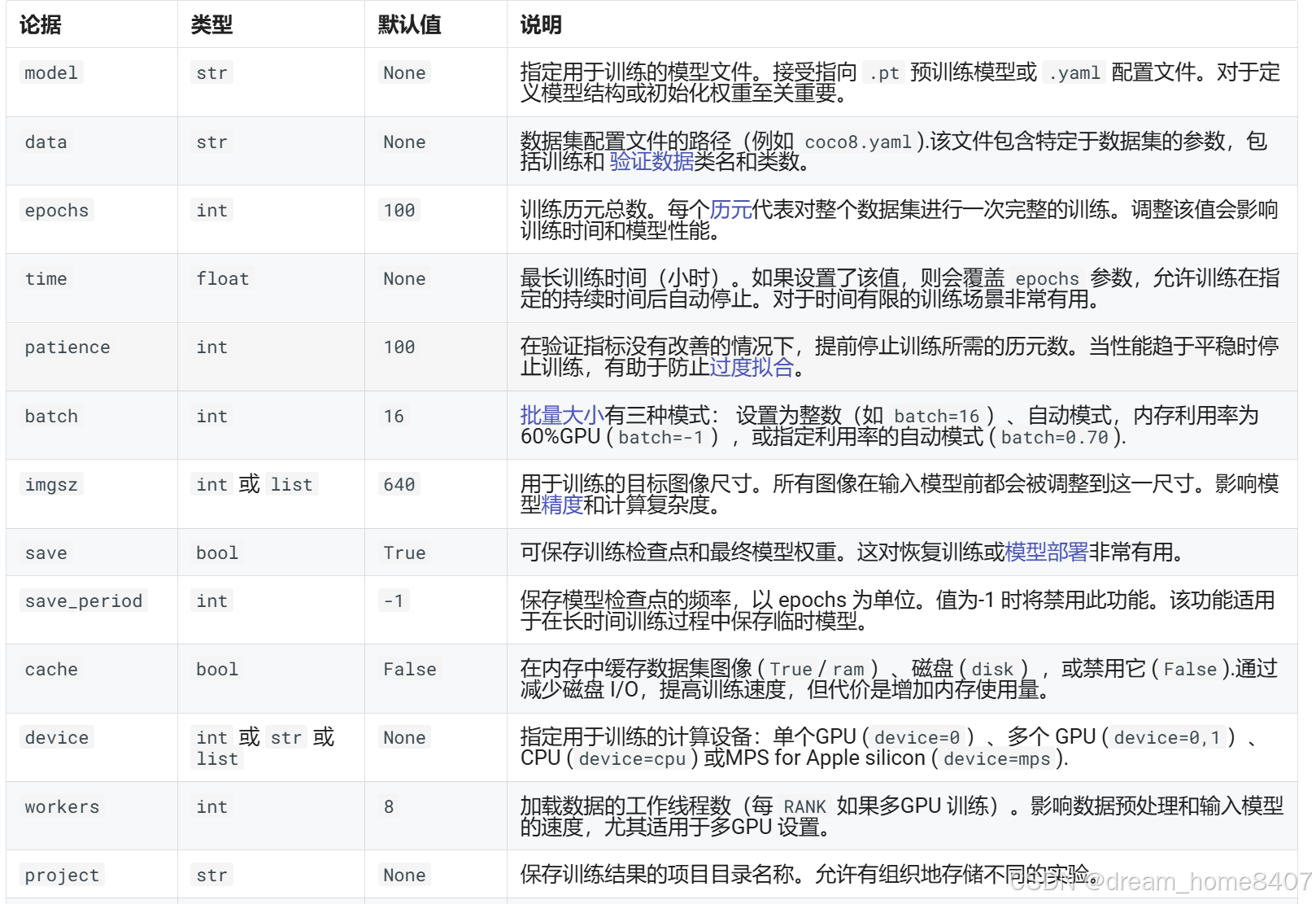This screenshot has height=904, width=1316.
Task: Click device=0 code in device description
Action: click(x=917, y=738)
